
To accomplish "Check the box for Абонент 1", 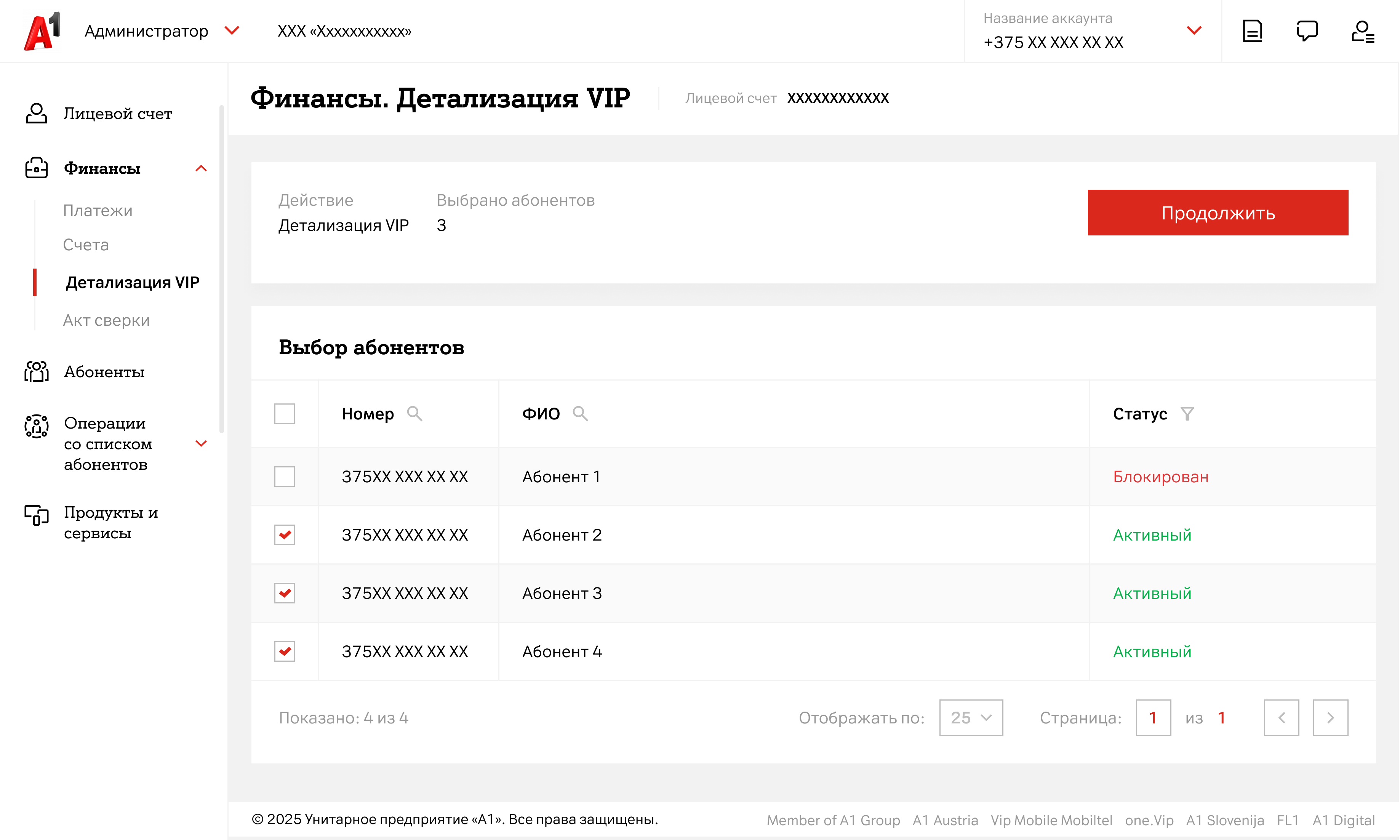I will click(x=284, y=477).
